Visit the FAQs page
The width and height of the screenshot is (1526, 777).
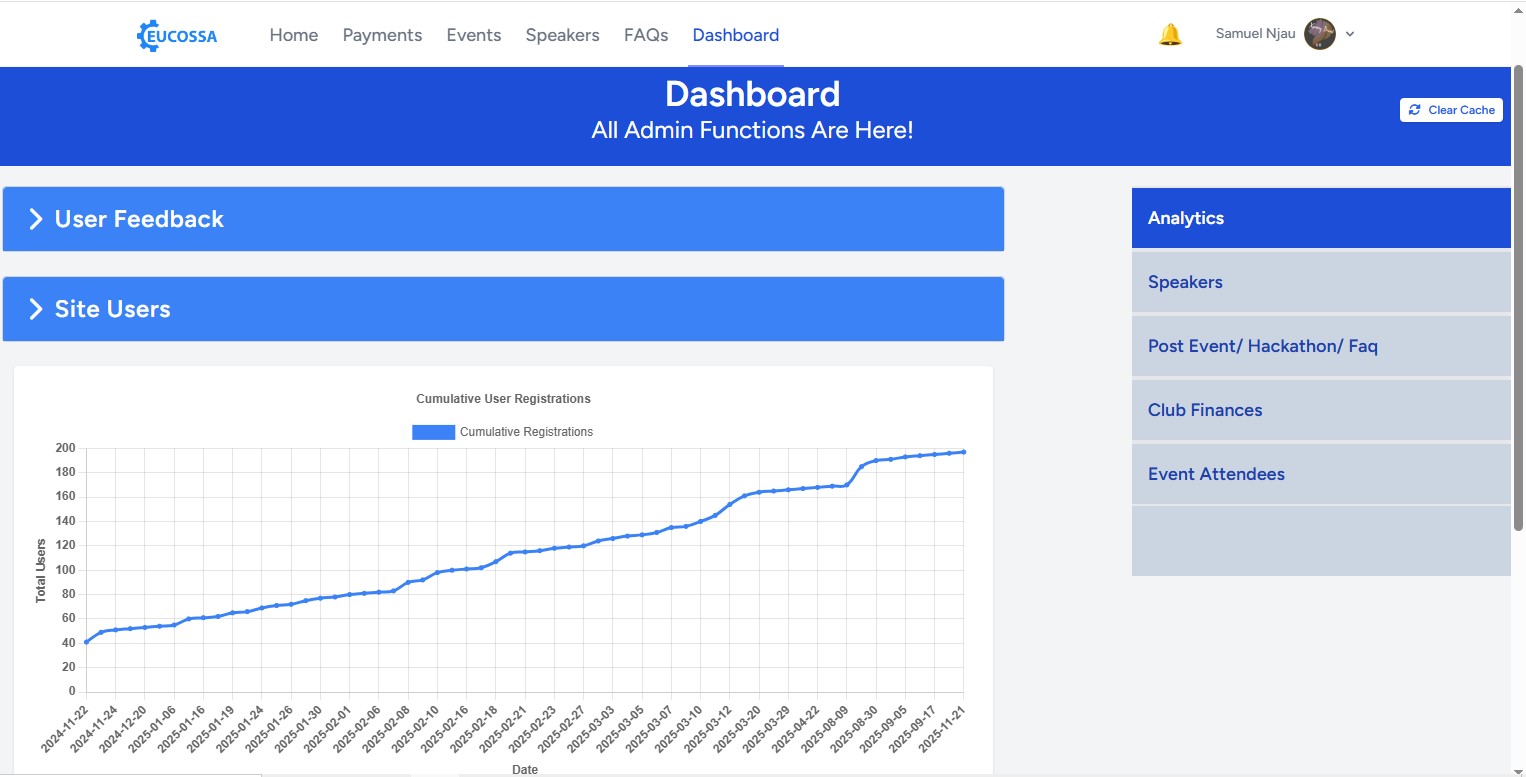point(645,34)
